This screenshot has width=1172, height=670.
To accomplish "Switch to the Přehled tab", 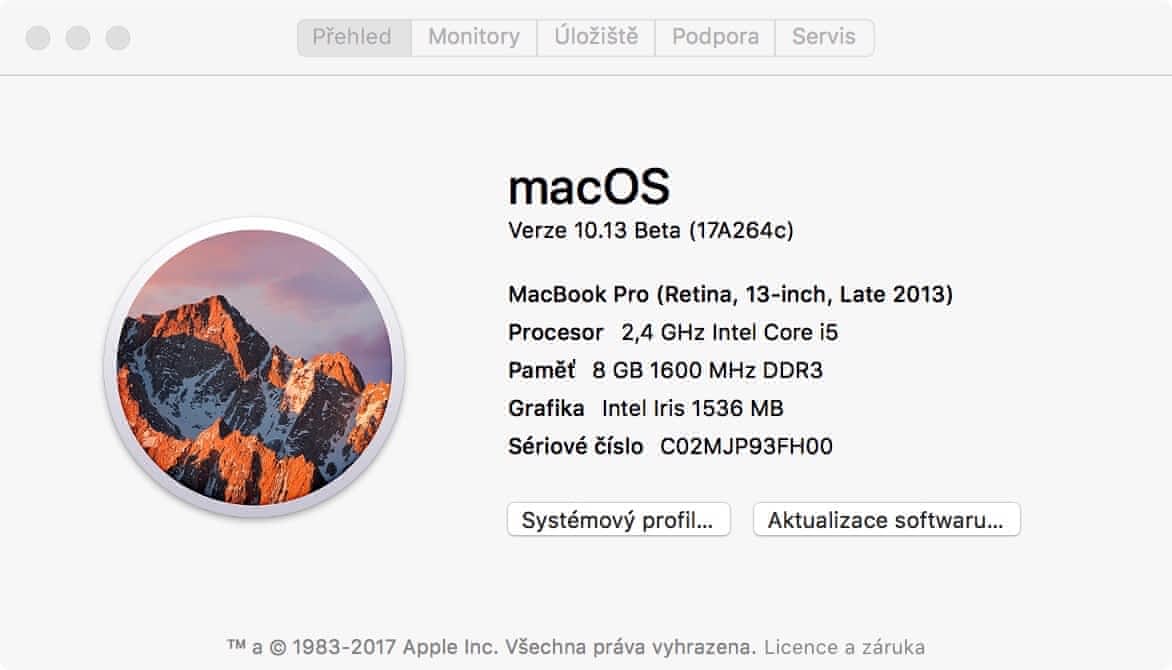I will coord(353,38).
